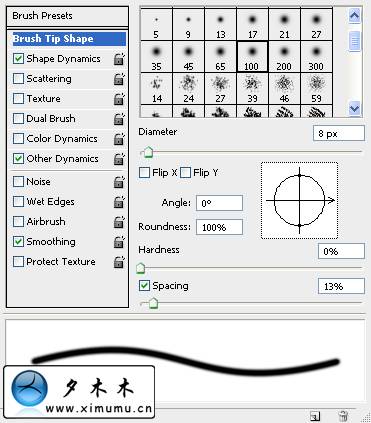Screen dimensions: 371x423
Task: Open Other Dynamics settings label
Action: pos(62,159)
